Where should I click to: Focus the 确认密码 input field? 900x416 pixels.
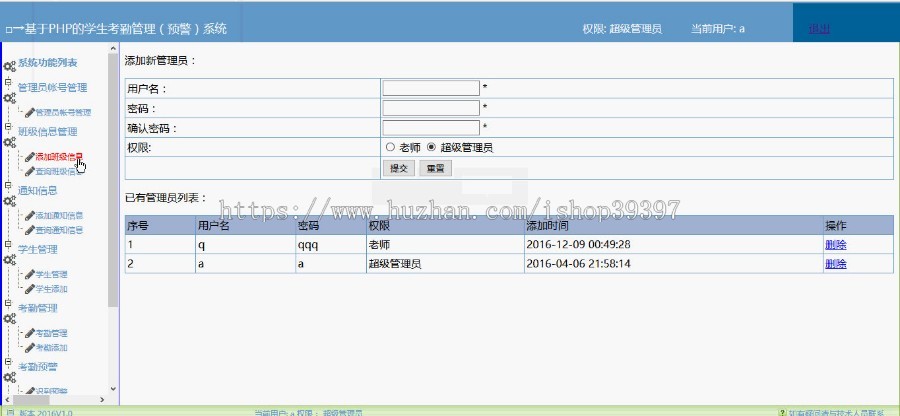431,127
